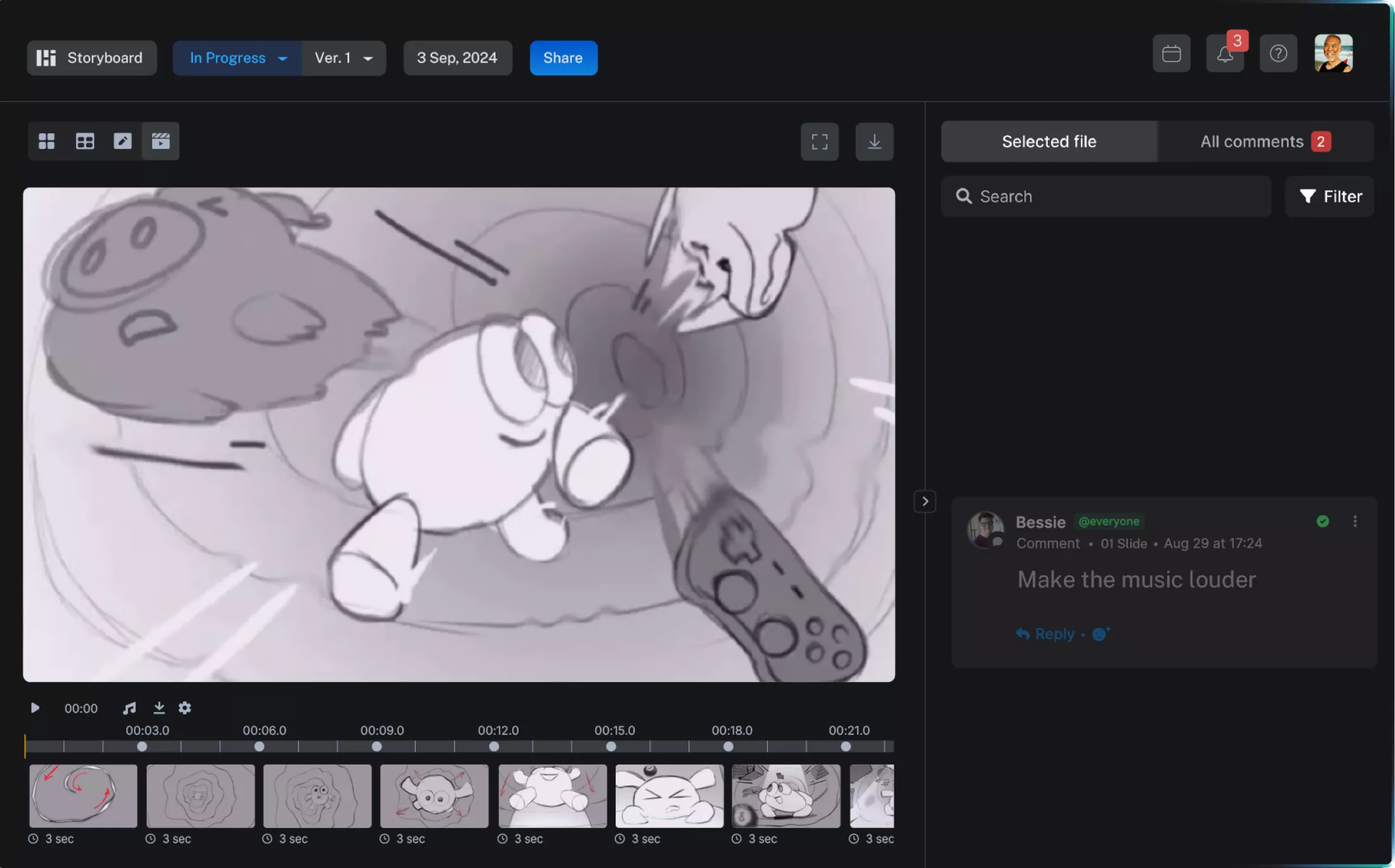
Task: Collapse the comments sidebar with the chevron
Action: point(925,501)
